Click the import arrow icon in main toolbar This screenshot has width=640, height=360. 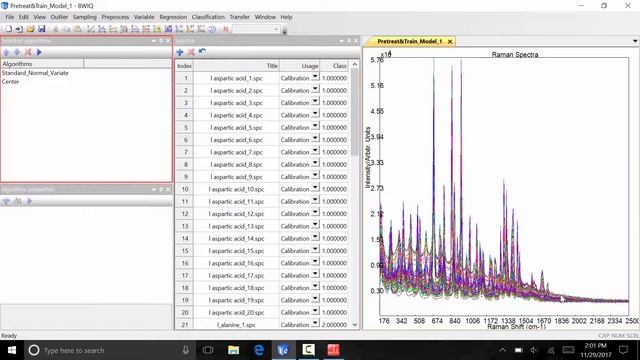pos(19,29)
